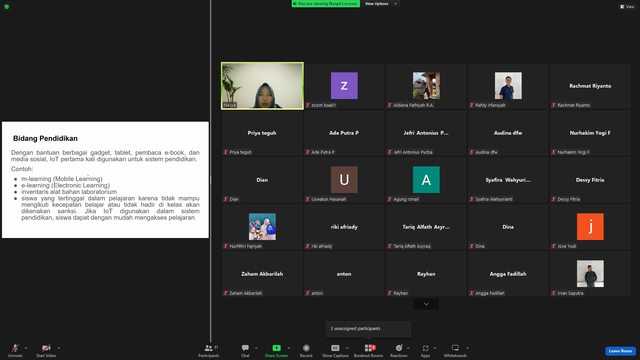Click 'm-learning (Mobile Learning)' bullet text
The width and height of the screenshot is (640, 360).
62,179
